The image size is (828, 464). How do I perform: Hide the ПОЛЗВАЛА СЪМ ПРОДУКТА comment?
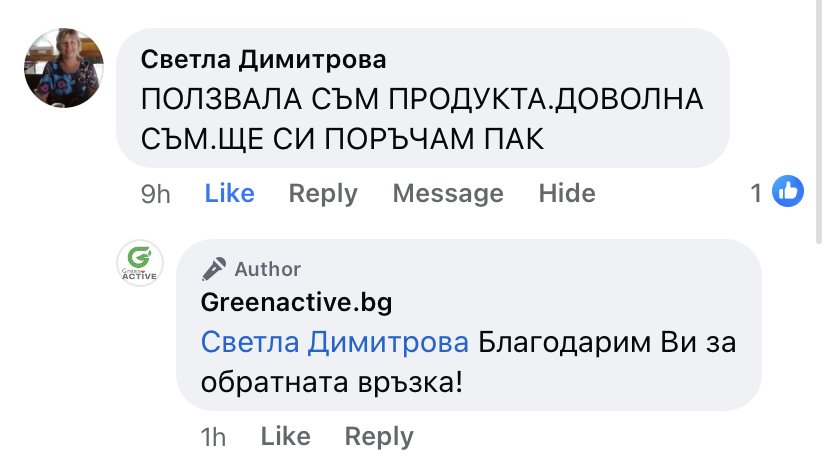click(x=567, y=193)
